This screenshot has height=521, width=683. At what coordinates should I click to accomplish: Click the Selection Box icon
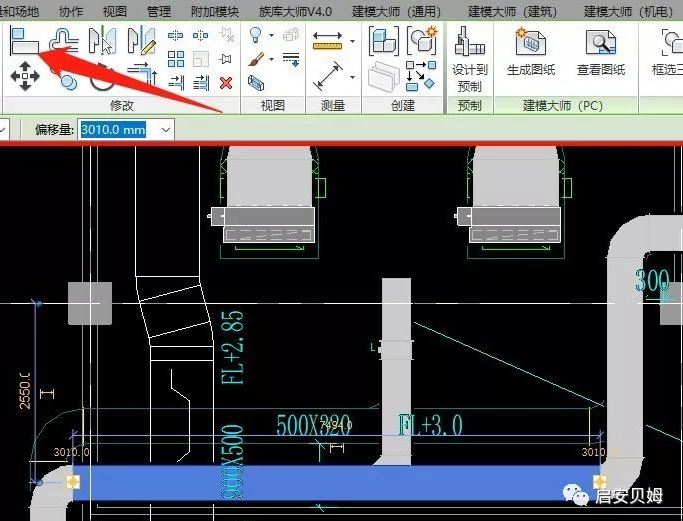[256, 82]
